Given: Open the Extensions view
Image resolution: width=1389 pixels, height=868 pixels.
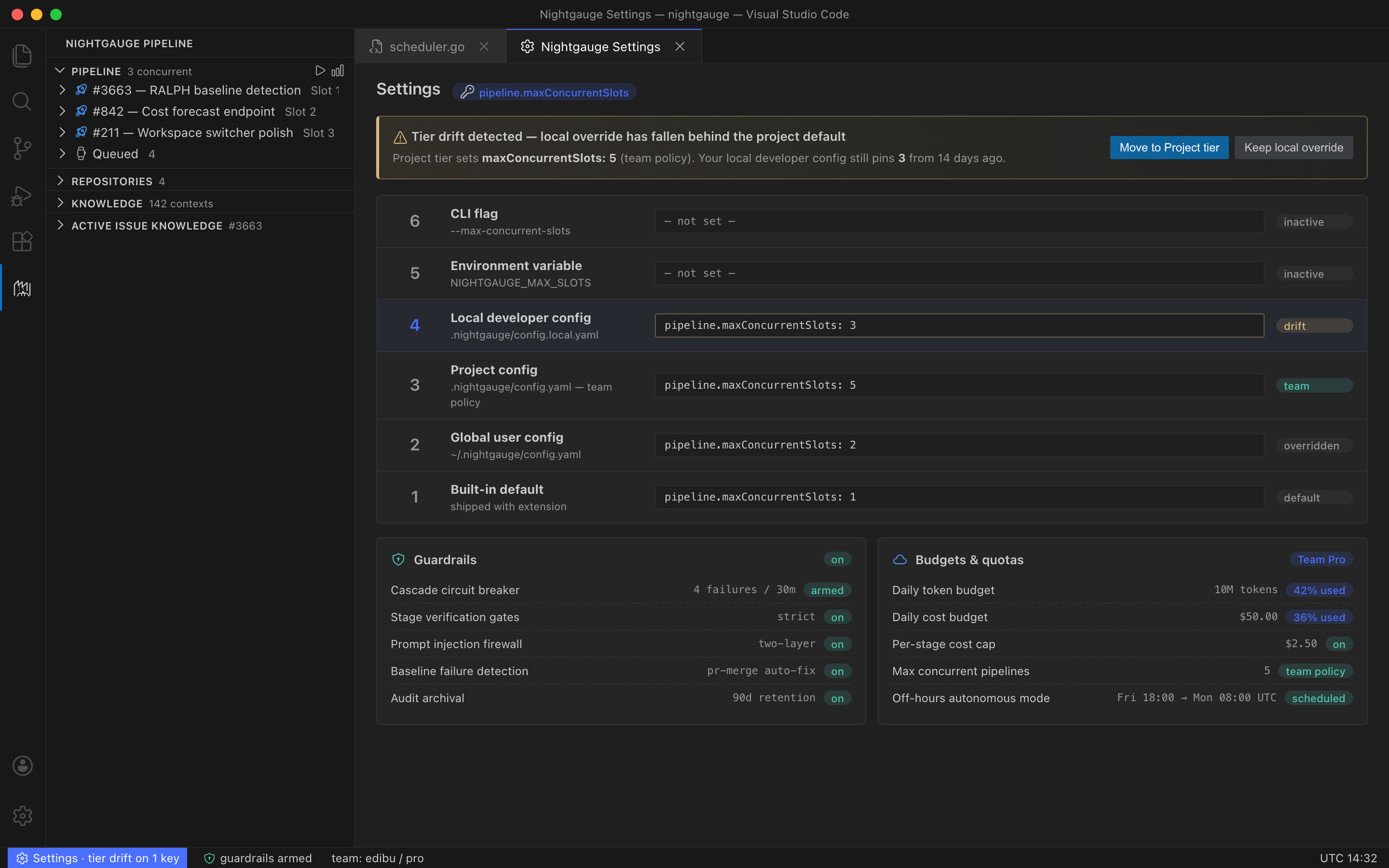Looking at the screenshot, I should point(22,241).
